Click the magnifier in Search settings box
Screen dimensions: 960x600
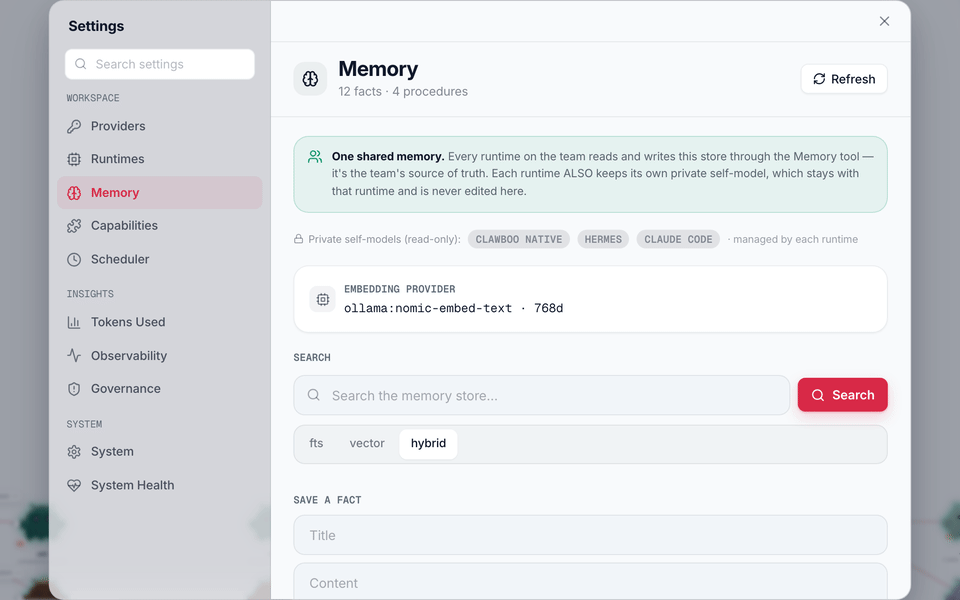81,64
